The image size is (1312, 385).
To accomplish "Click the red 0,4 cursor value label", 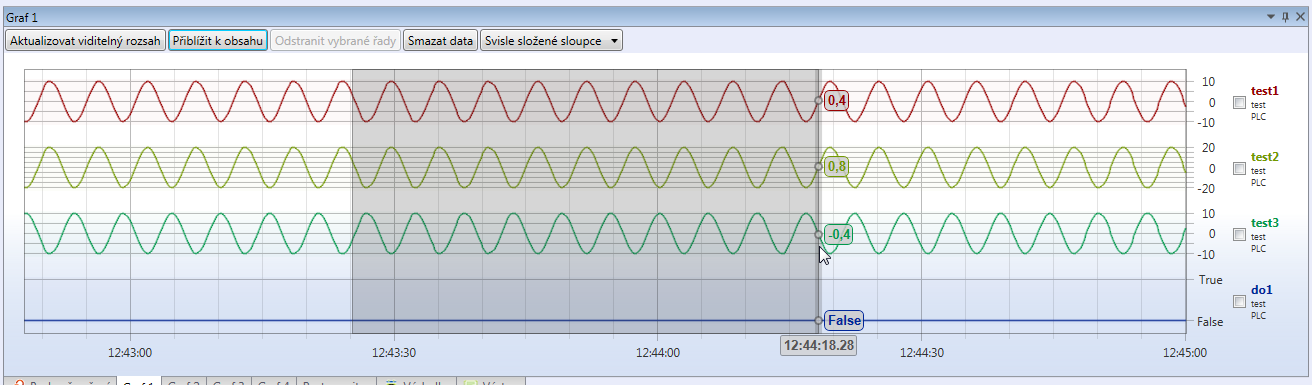I will [x=837, y=100].
